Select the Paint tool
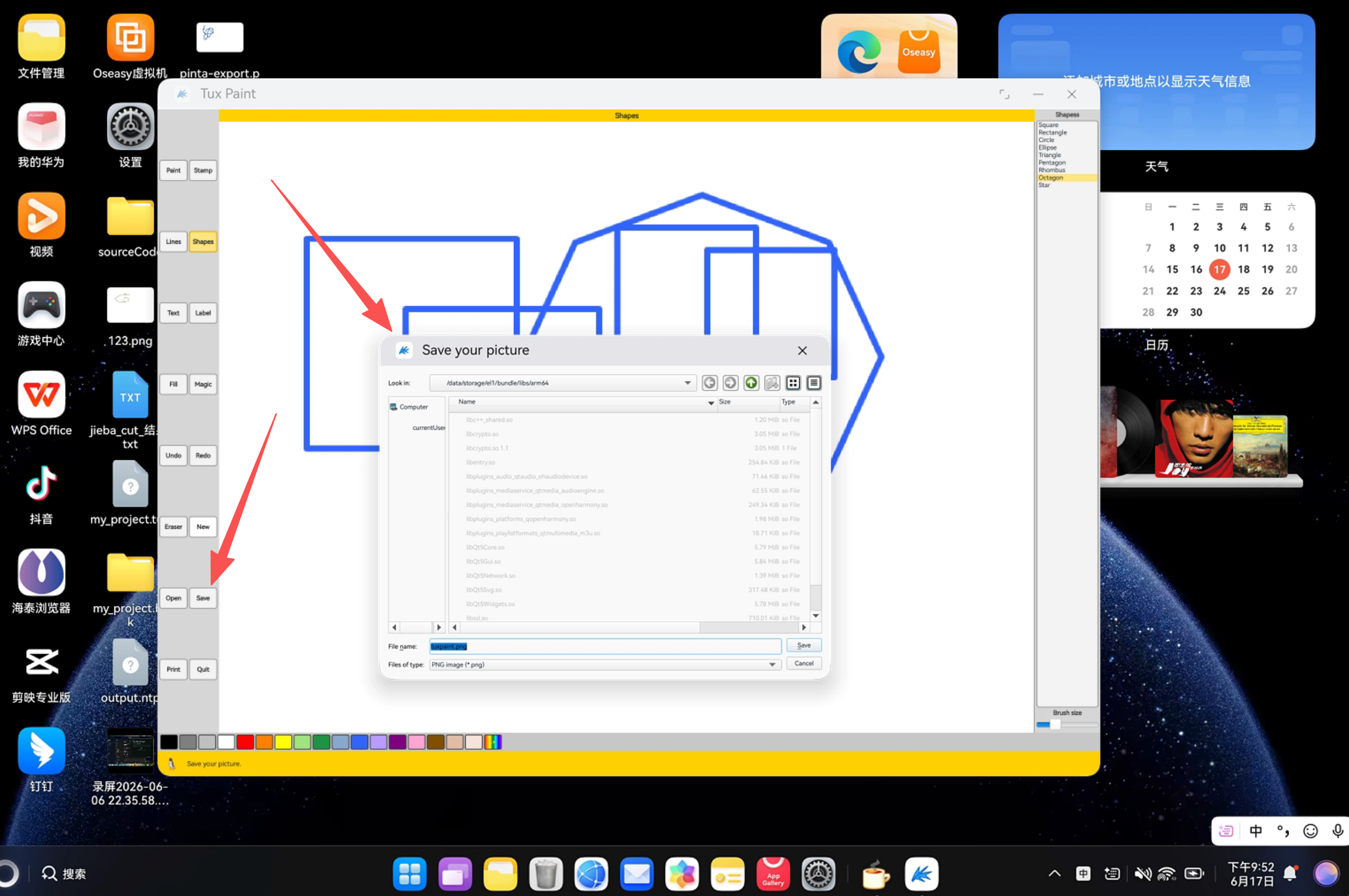This screenshot has width=1349, height=896. click(173, 171)
